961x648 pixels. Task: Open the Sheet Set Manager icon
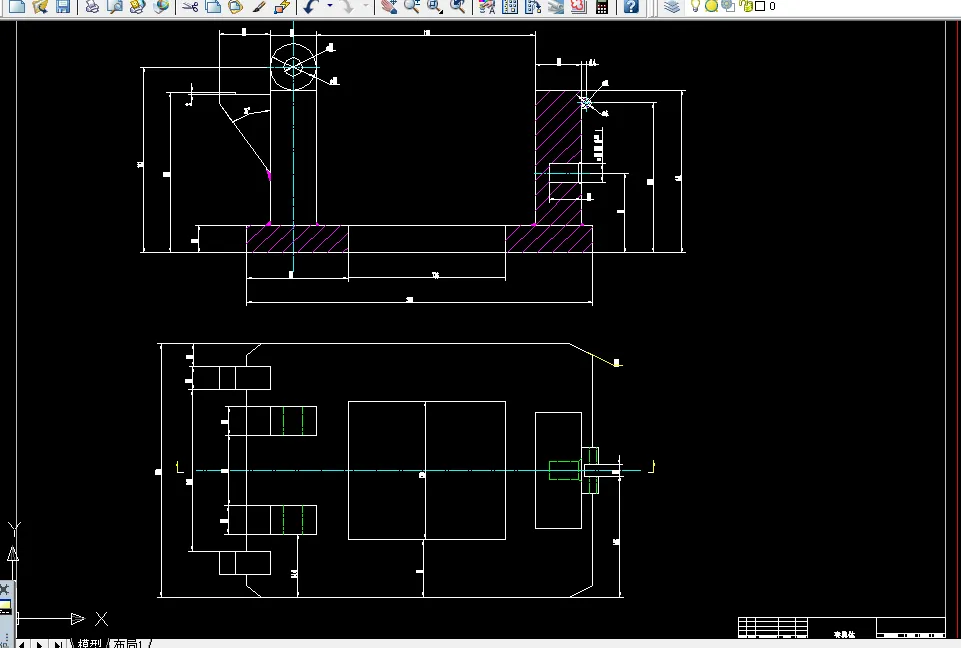pyautogui.click(x=556, y=7)
